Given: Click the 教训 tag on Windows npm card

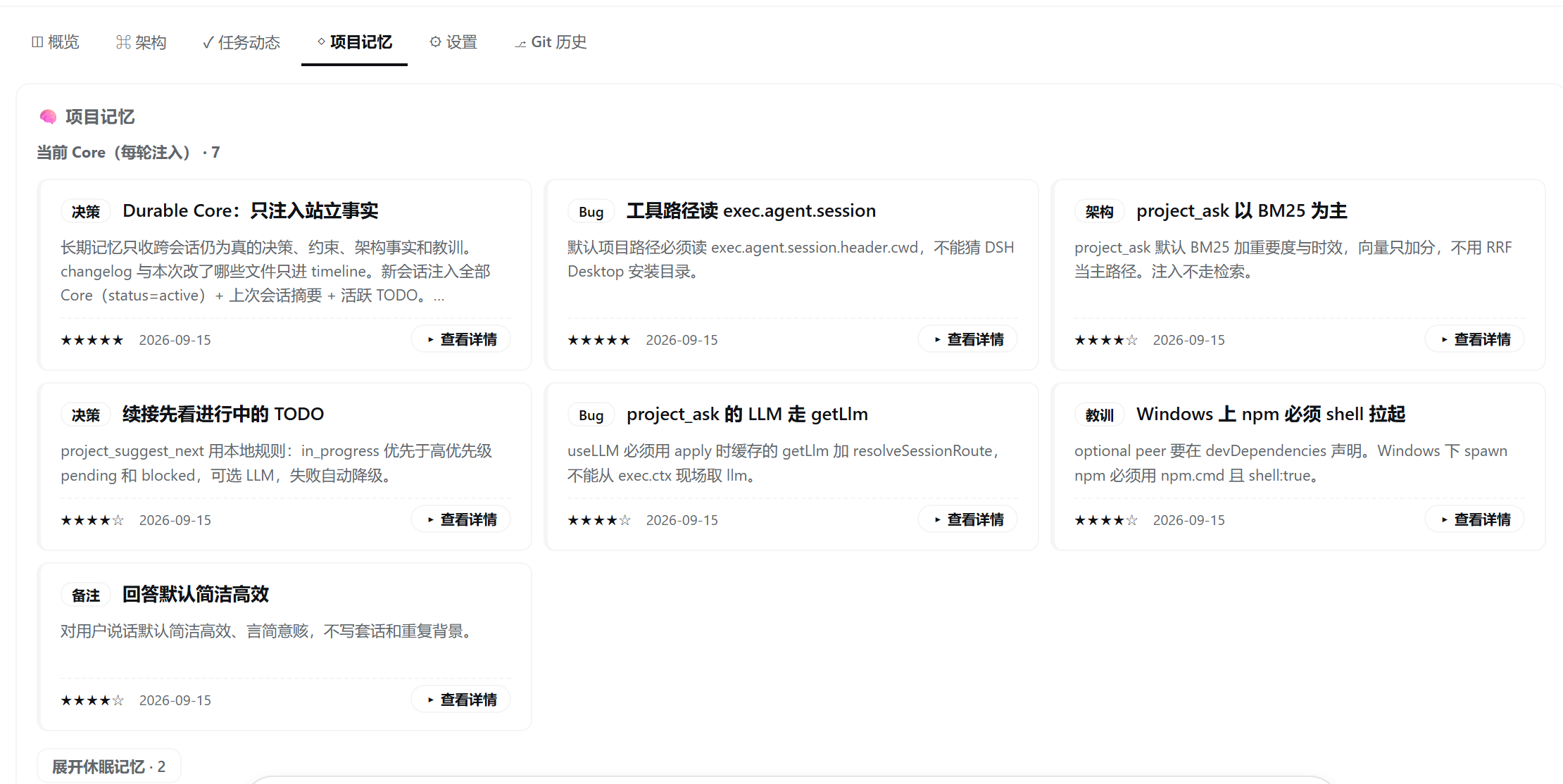Looking at the screenshot, I should pos(1100,415).
